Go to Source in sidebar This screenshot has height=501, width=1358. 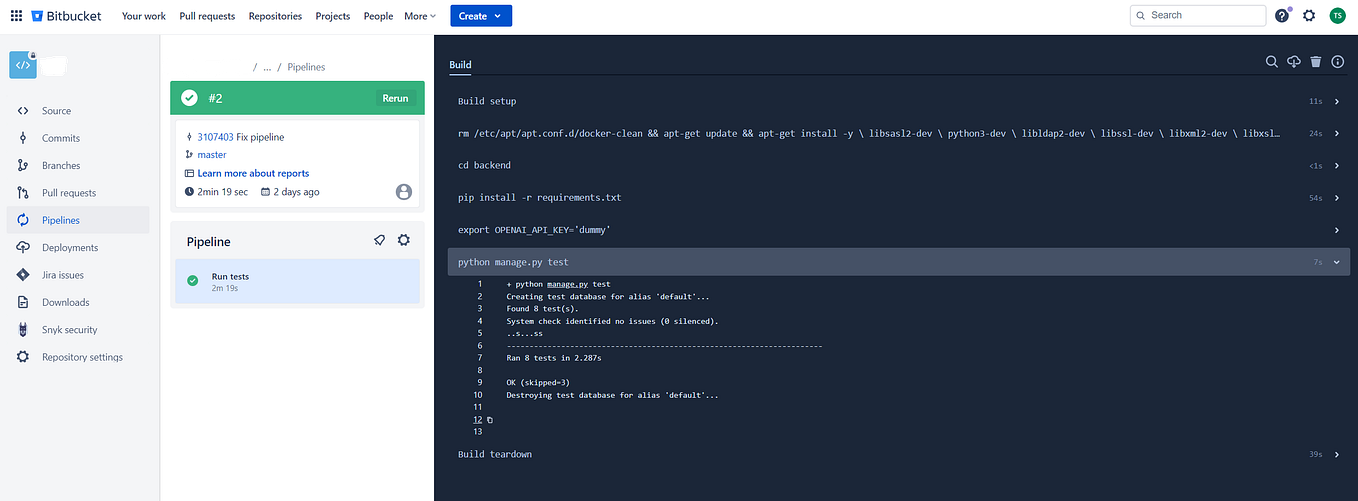(56, 111)
